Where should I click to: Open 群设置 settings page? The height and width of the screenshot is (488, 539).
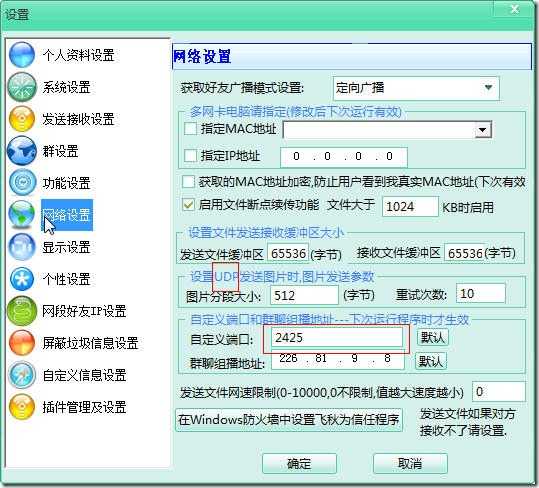(60, 151)
